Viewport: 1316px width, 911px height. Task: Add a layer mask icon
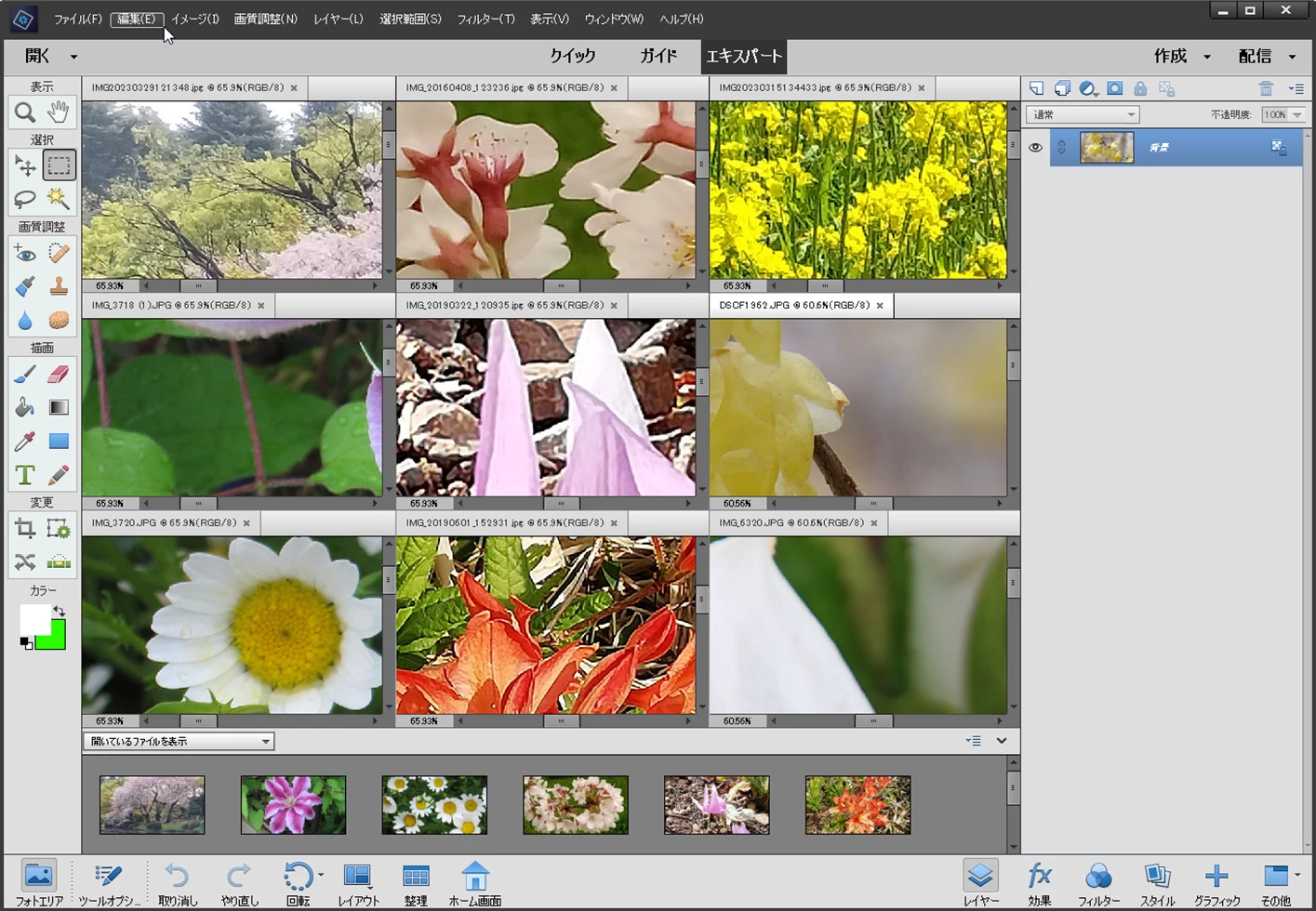click(x=1114, y=88)
